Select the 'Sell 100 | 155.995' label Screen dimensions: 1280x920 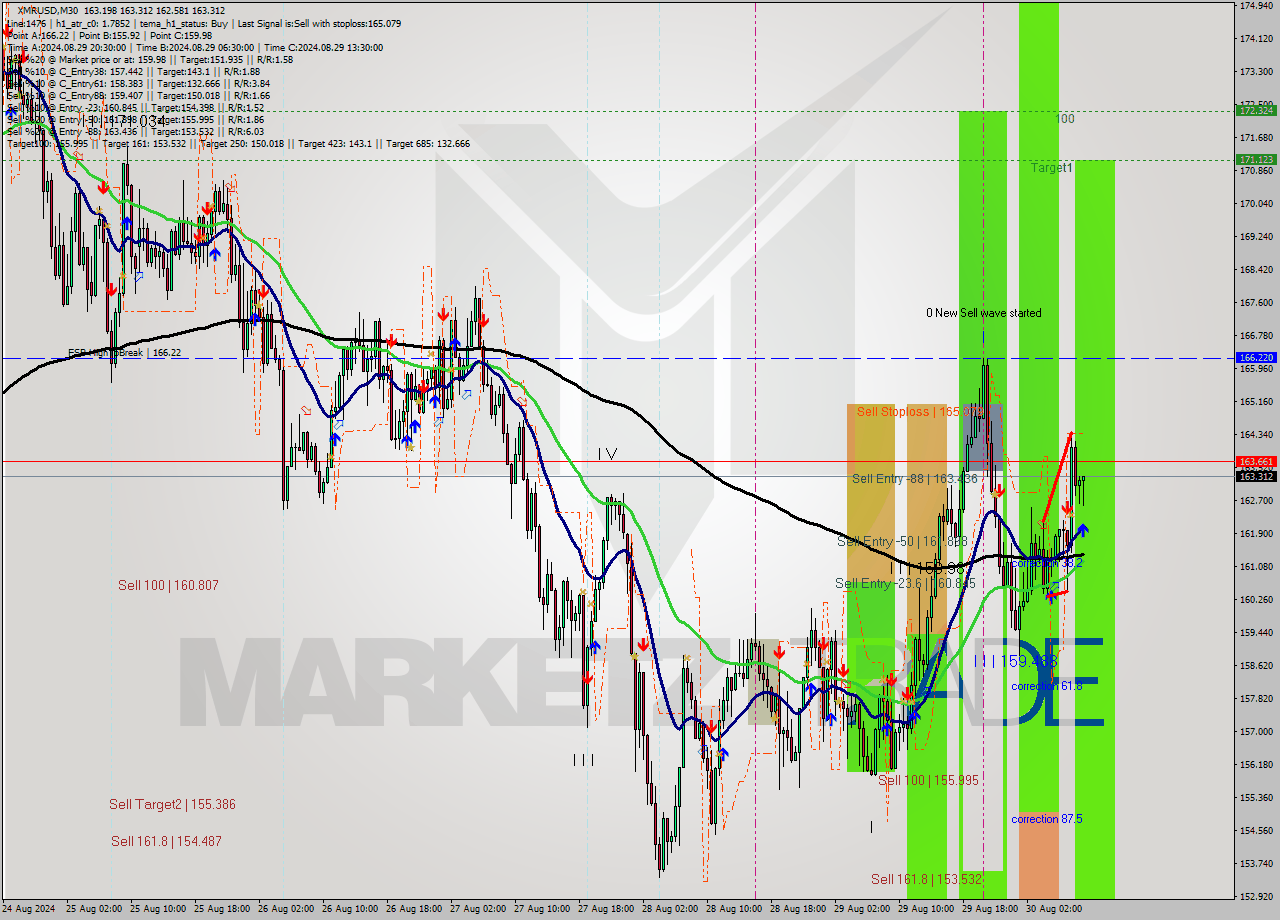point(928,780)
